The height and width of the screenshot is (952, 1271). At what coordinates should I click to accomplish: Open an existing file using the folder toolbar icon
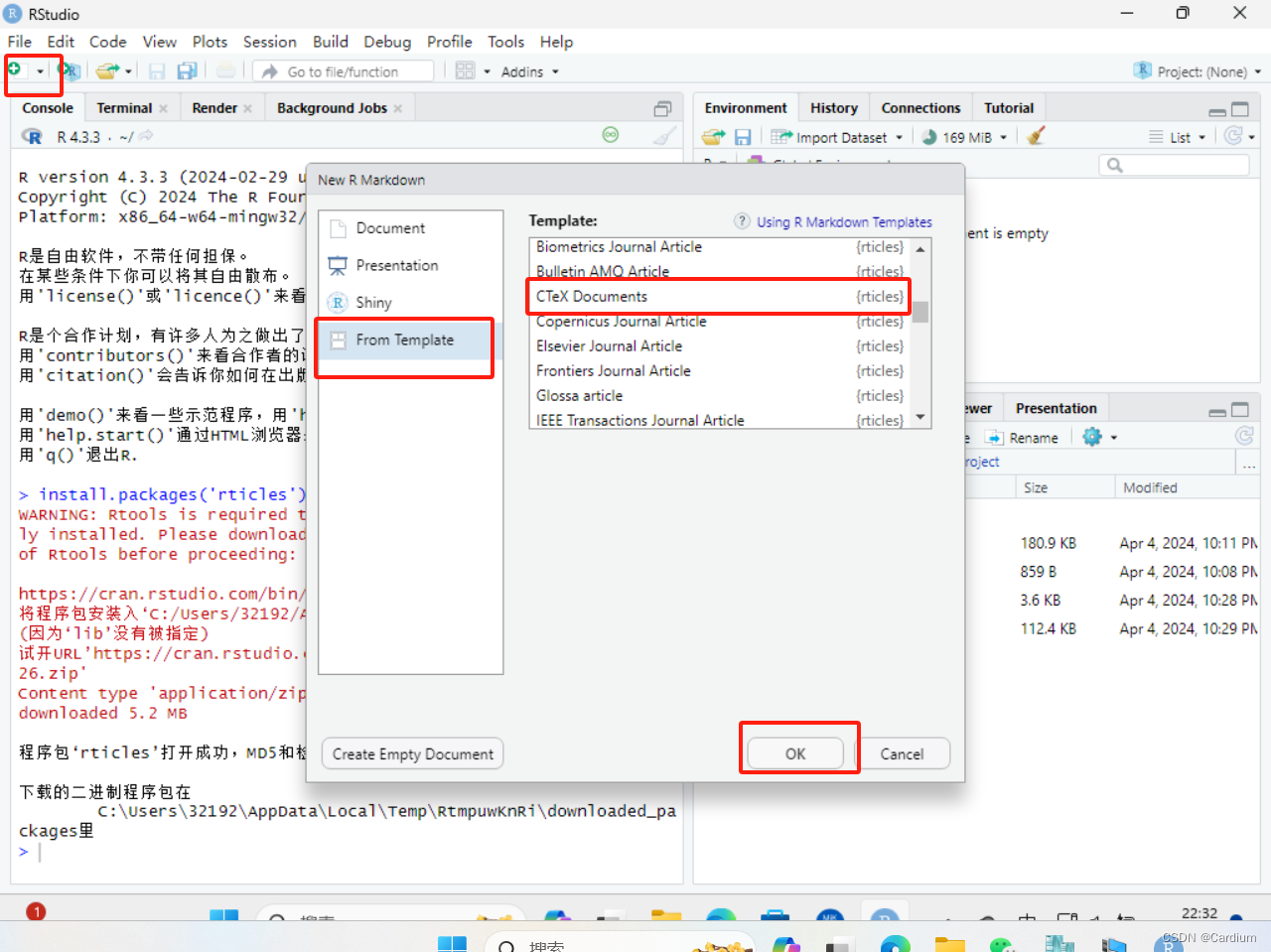103,70
